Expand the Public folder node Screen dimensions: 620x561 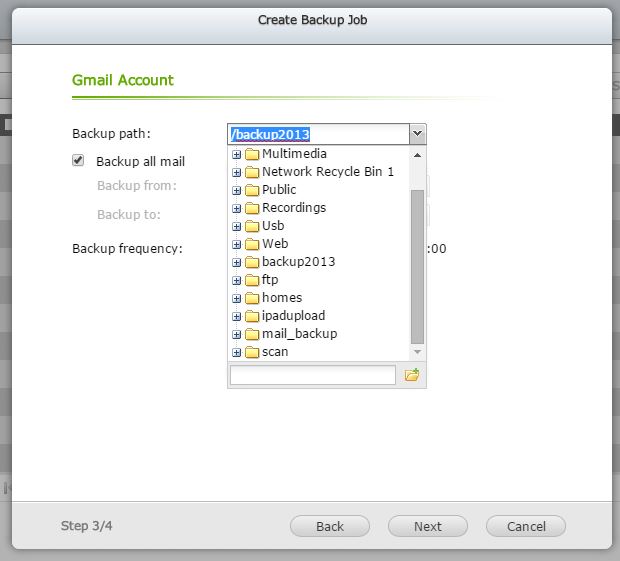click(236, 191)
